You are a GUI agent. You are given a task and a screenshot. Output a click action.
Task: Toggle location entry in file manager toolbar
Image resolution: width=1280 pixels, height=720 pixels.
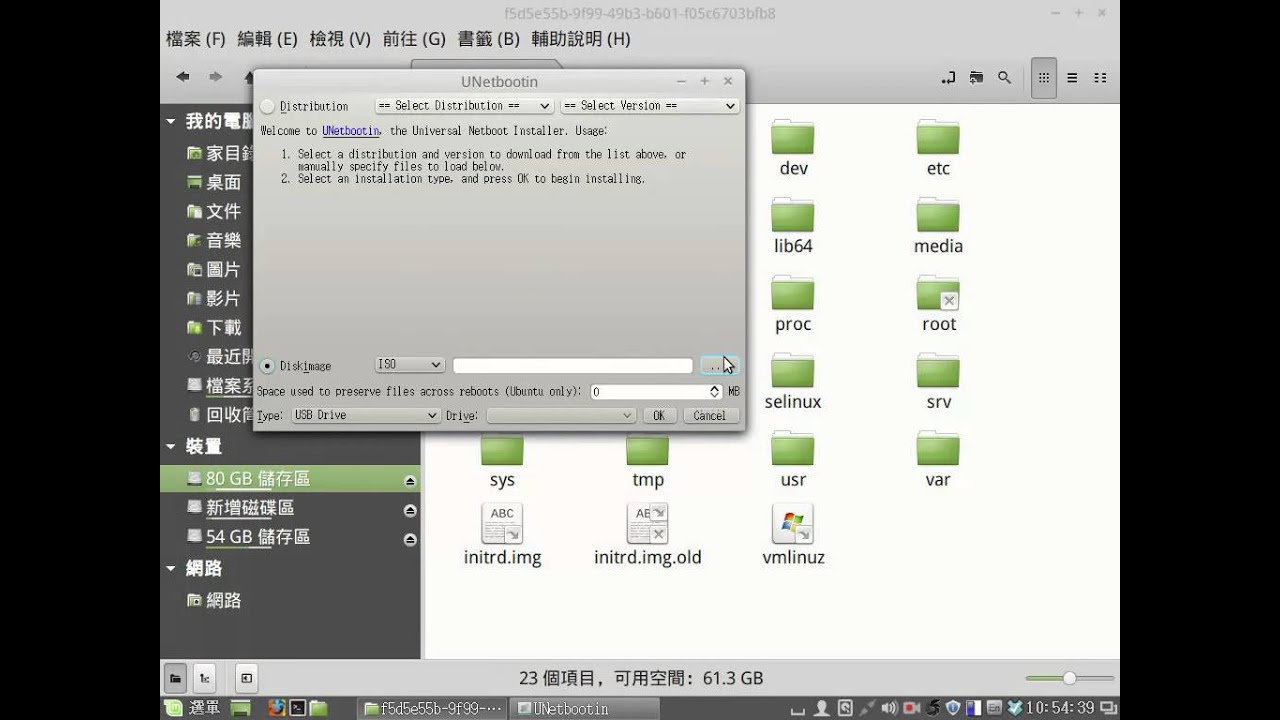[x=948, y=78]
